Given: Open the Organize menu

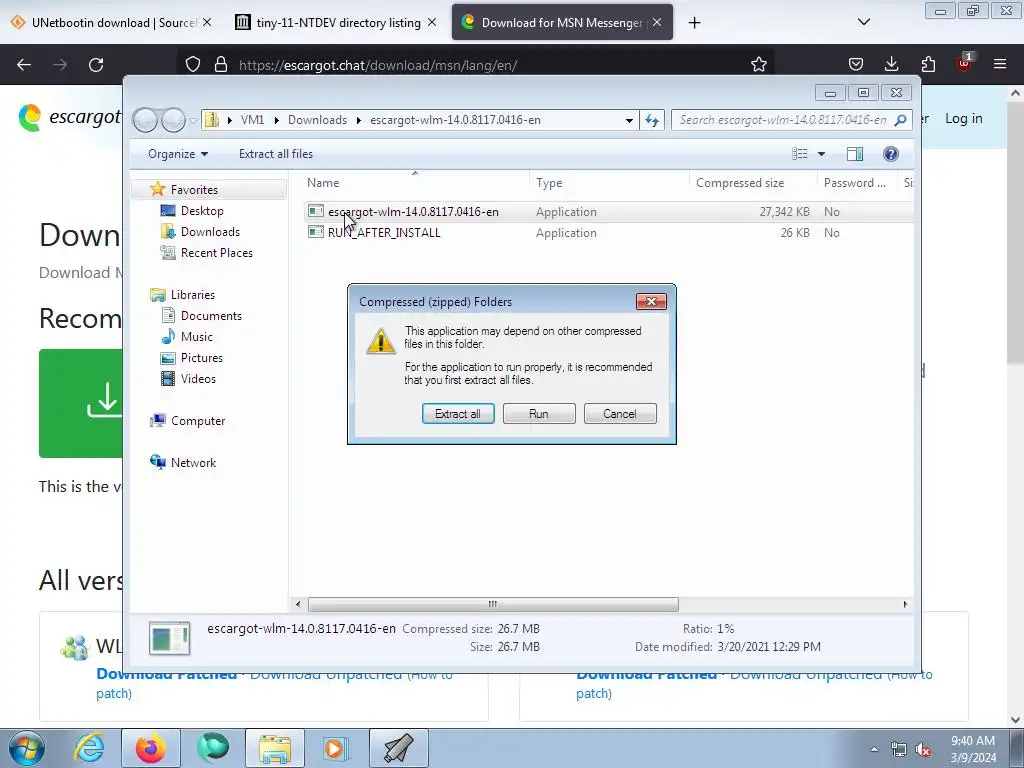Looking at the screenshot, I should 178,154.
